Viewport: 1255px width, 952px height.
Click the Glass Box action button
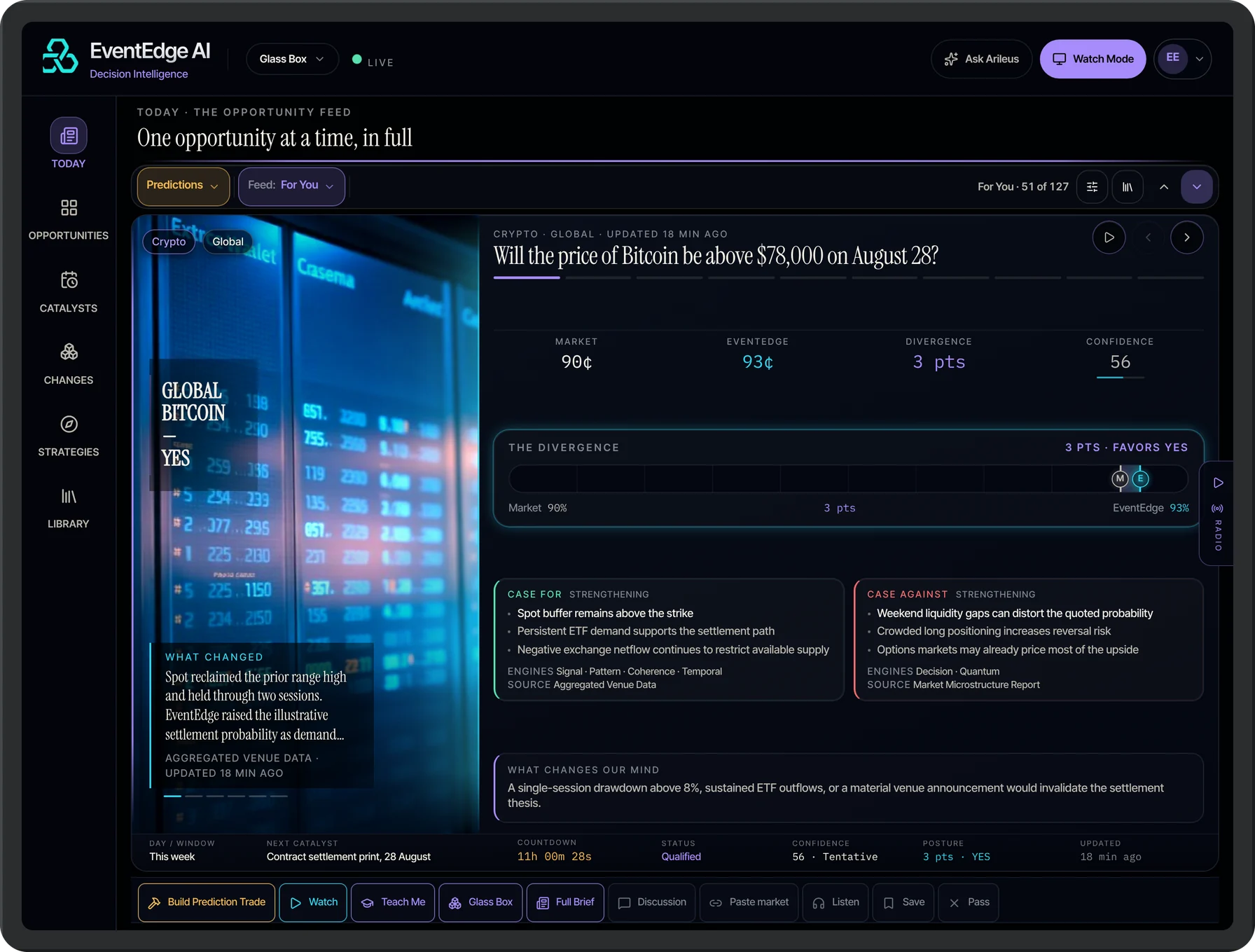480,902
